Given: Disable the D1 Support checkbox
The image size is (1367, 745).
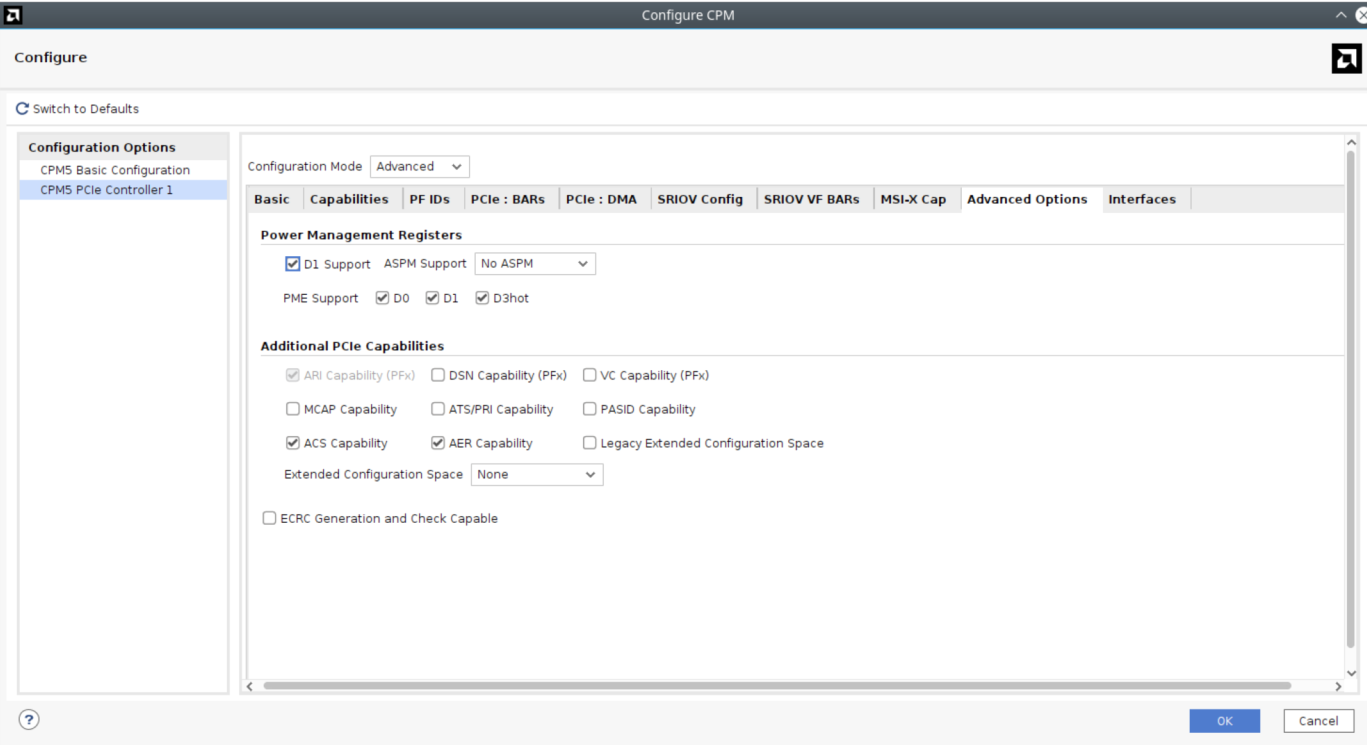Looking at the screenshot, I should click(293, 264).
